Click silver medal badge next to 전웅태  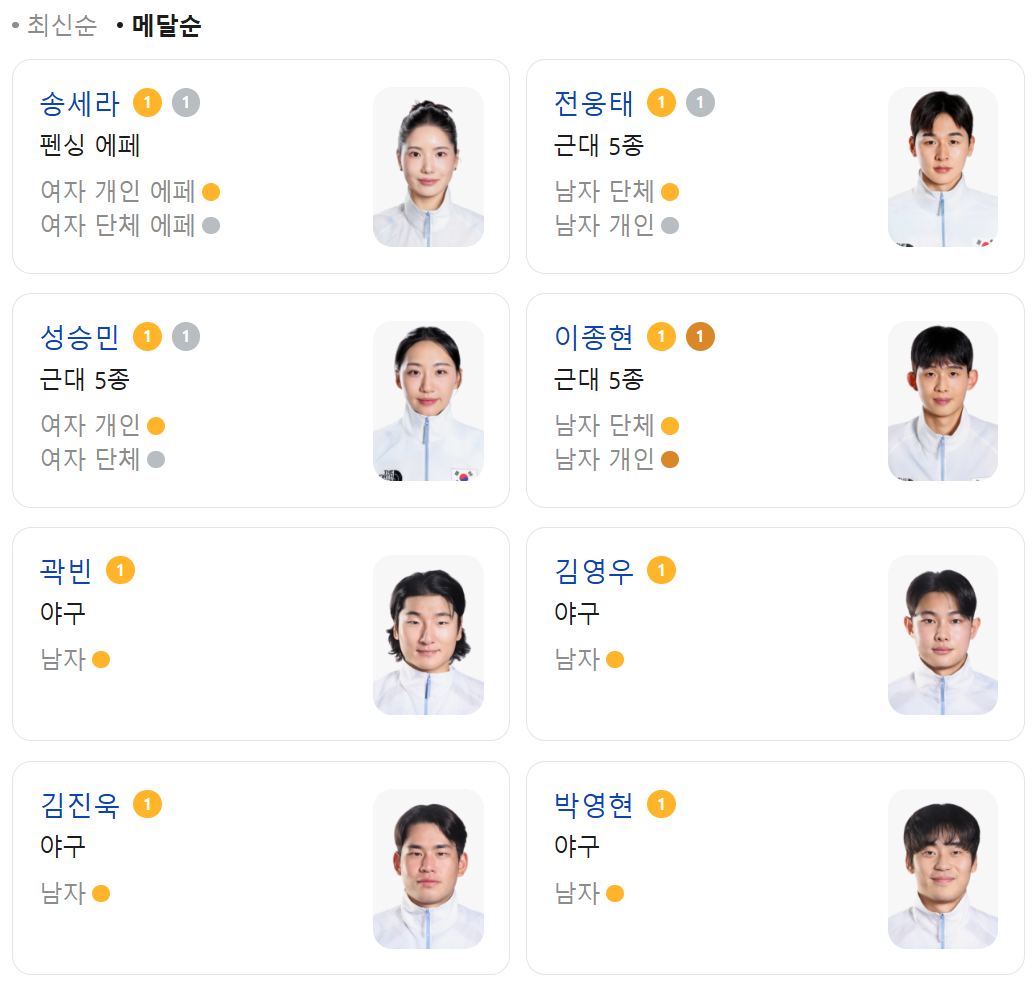coord(700,103)
